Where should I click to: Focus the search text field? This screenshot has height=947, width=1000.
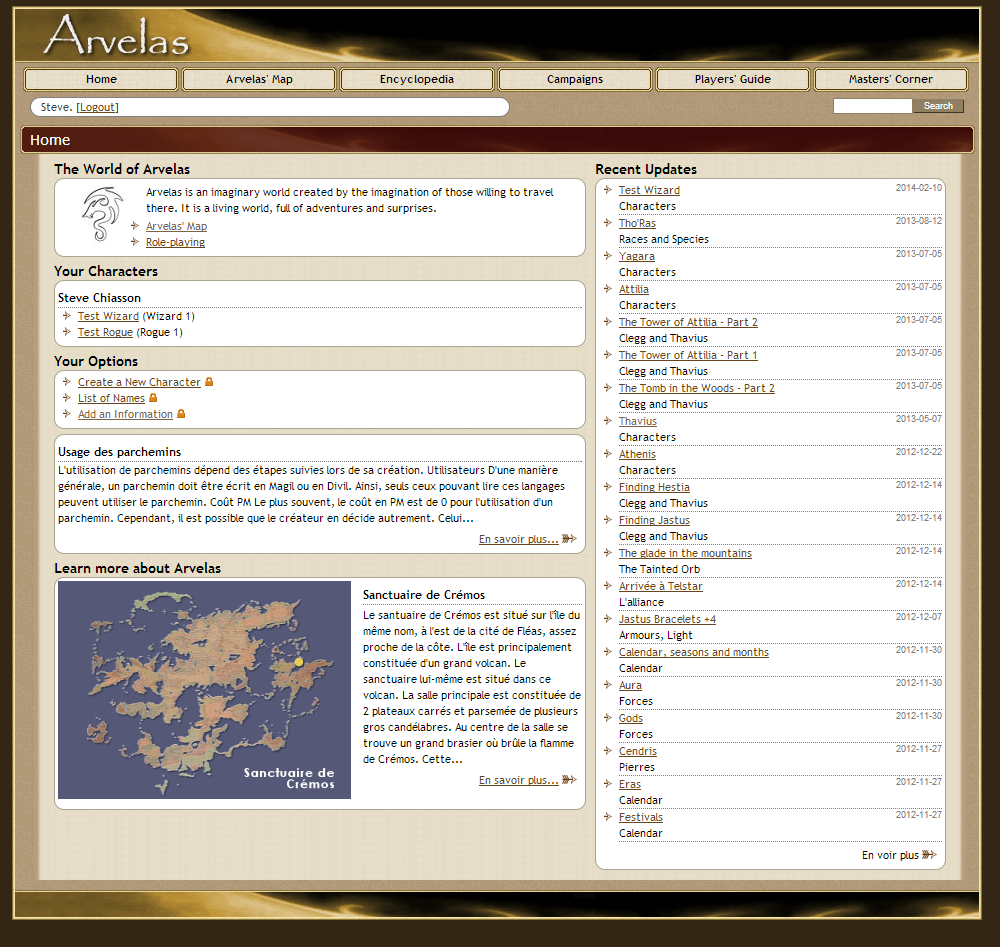pyautogui.click(x=872, y=106)
